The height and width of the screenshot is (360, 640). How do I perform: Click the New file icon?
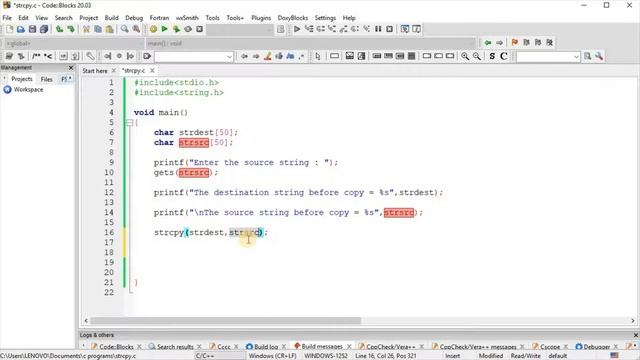coord(9,29)
